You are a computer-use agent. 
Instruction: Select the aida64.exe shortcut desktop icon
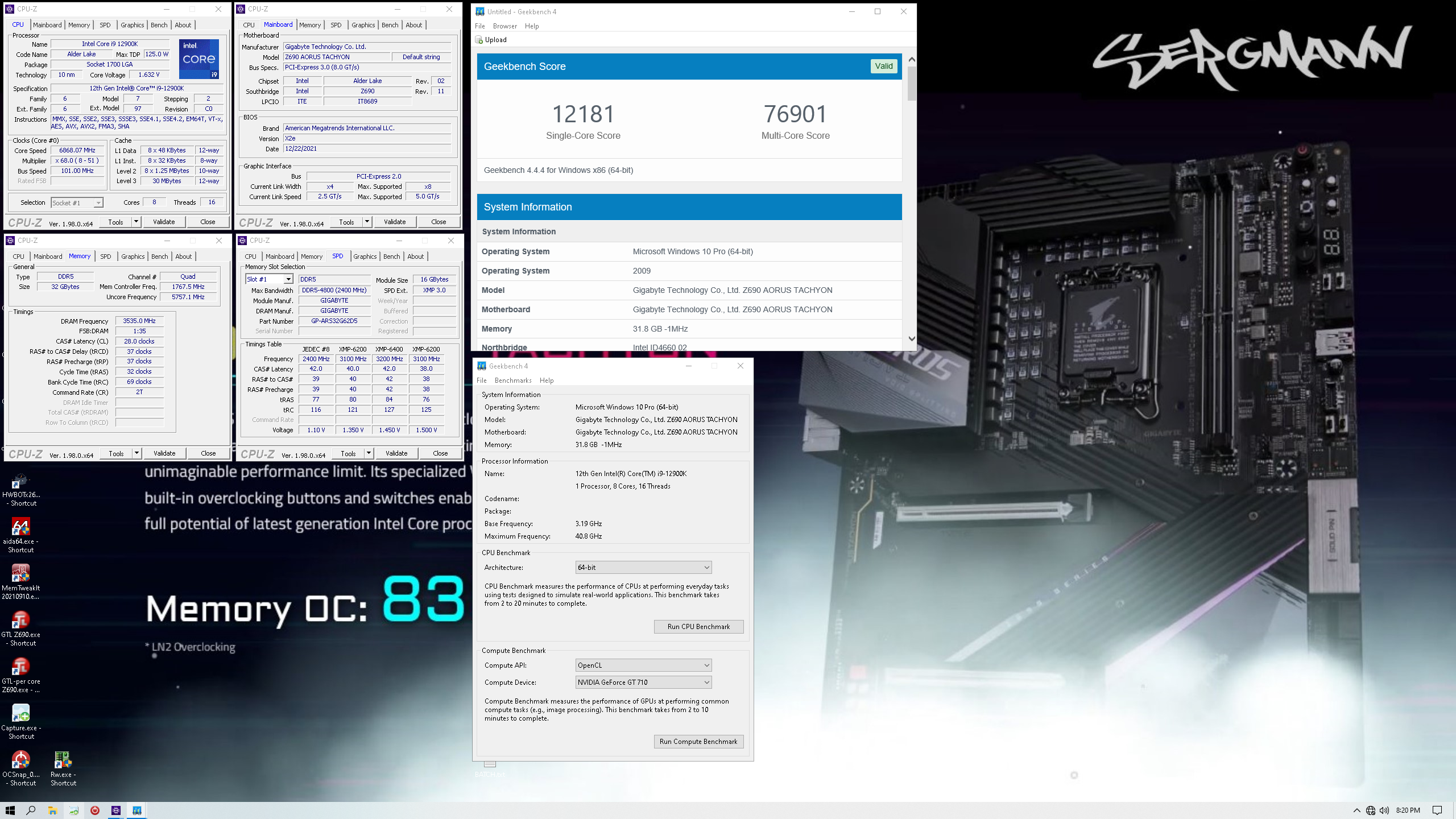(x=20, y=536)
